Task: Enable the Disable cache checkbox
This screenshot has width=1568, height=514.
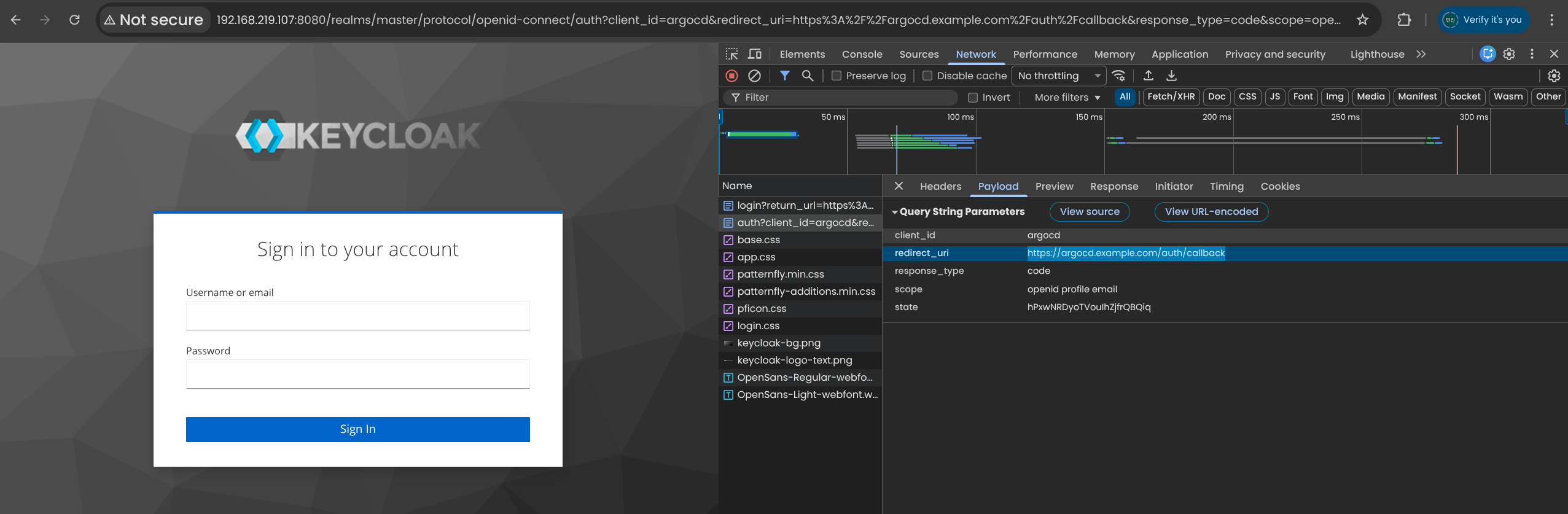Action: click(x=927, y=76)
